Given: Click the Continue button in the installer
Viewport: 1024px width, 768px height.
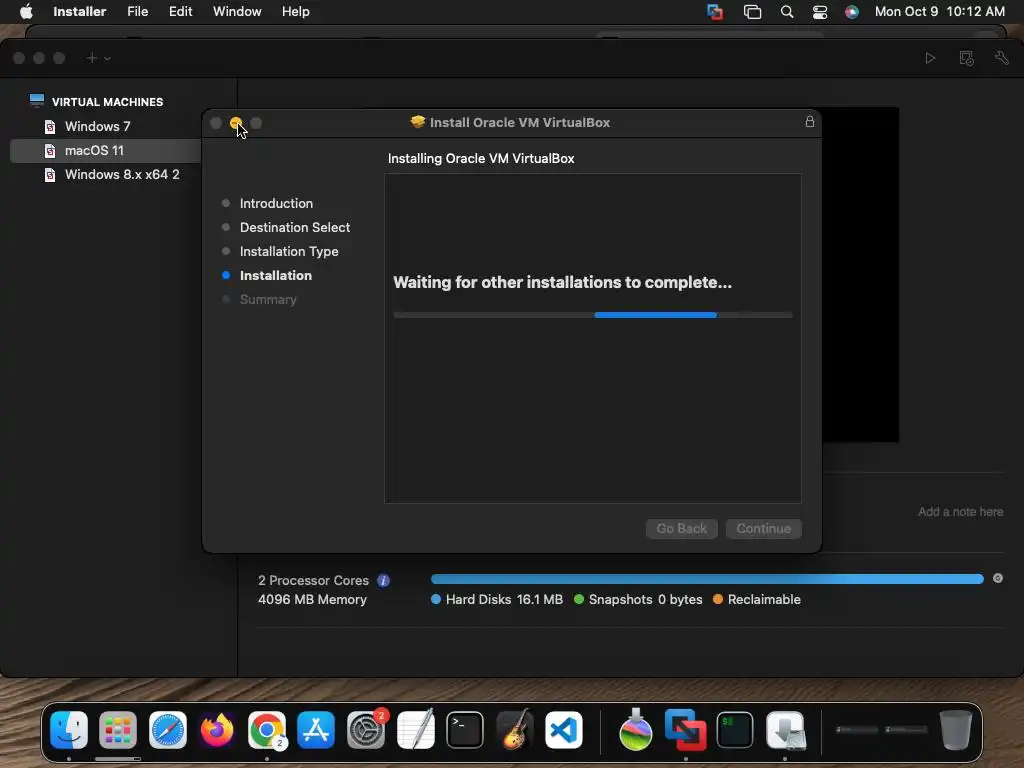Looking at the screenshot, I should [x=763, y=528].
